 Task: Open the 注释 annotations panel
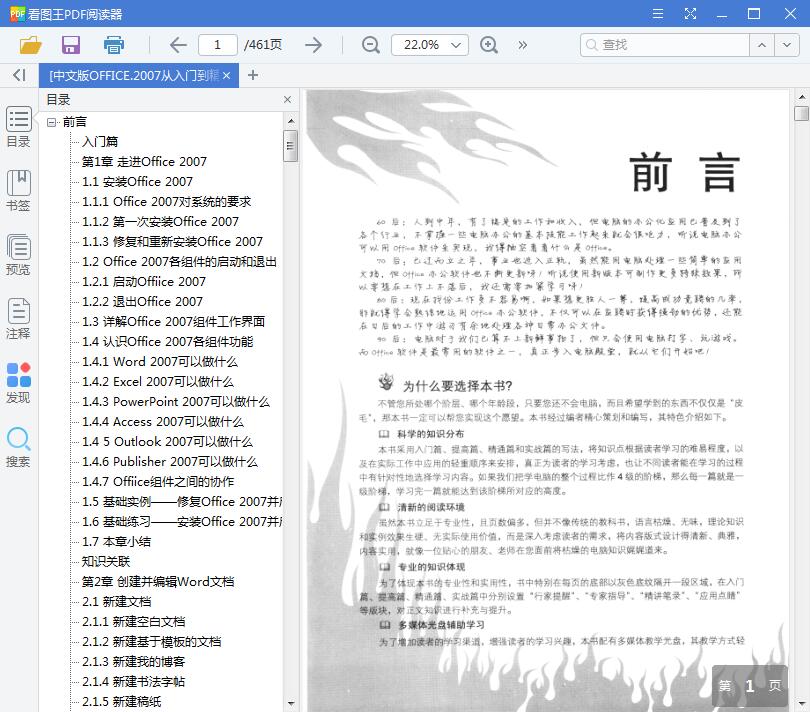[x=19, y=319]
